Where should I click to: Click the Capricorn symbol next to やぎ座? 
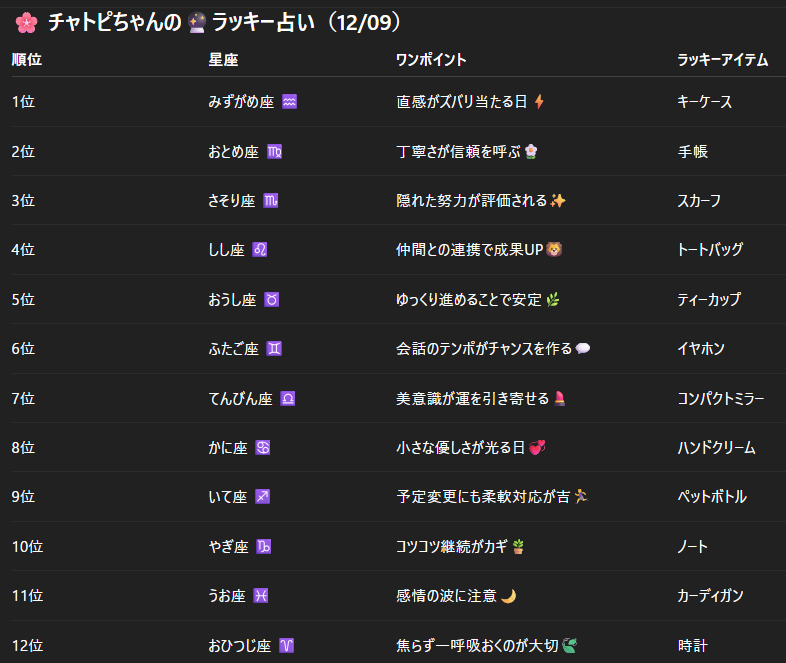coord(265,547)
